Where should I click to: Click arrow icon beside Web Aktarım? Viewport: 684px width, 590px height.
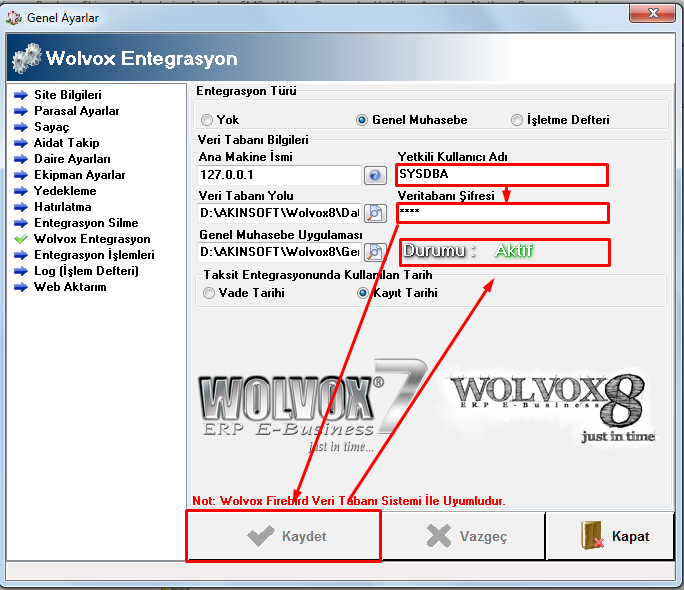[21, 287]
